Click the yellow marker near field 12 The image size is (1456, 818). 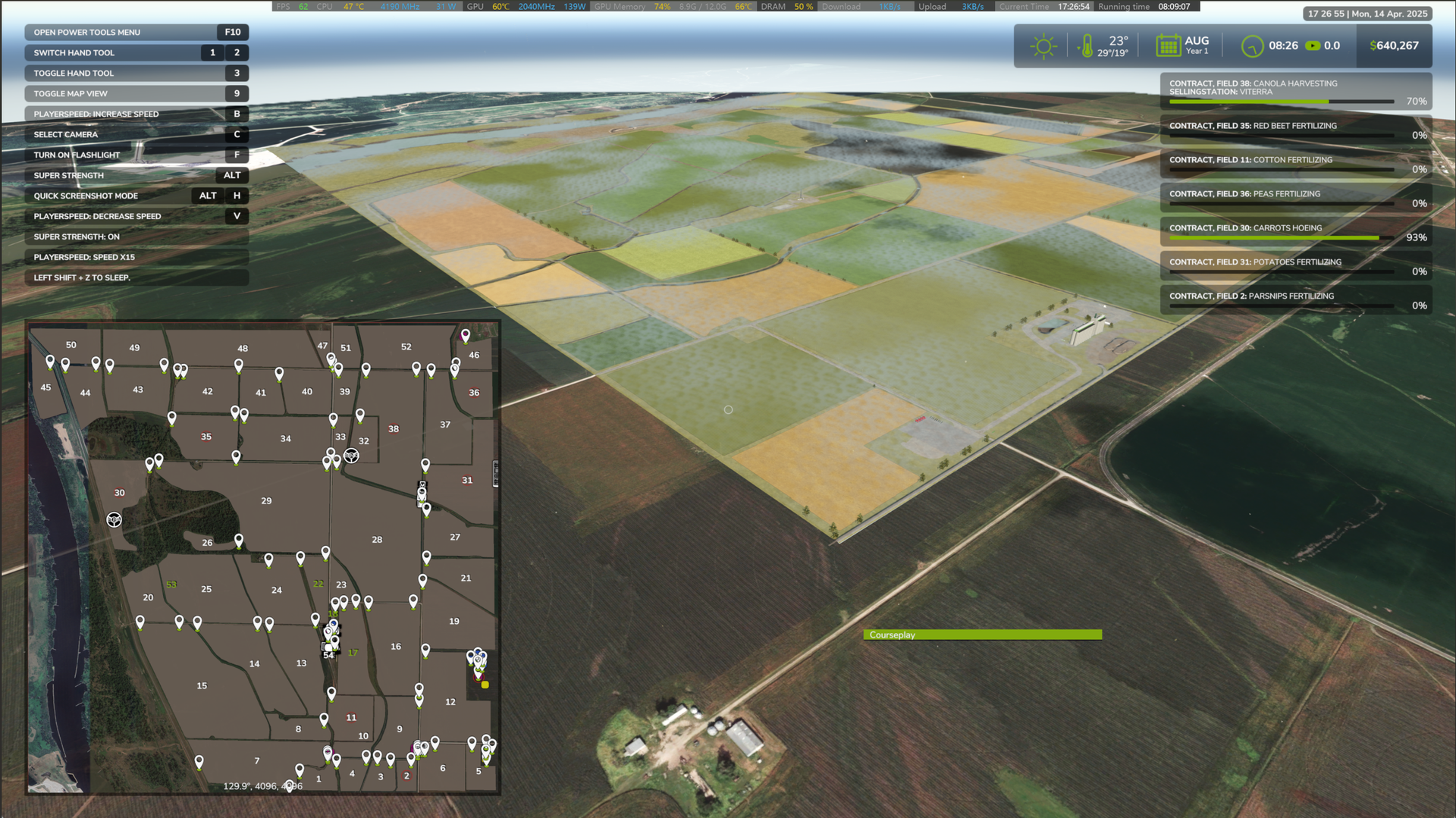485,685
